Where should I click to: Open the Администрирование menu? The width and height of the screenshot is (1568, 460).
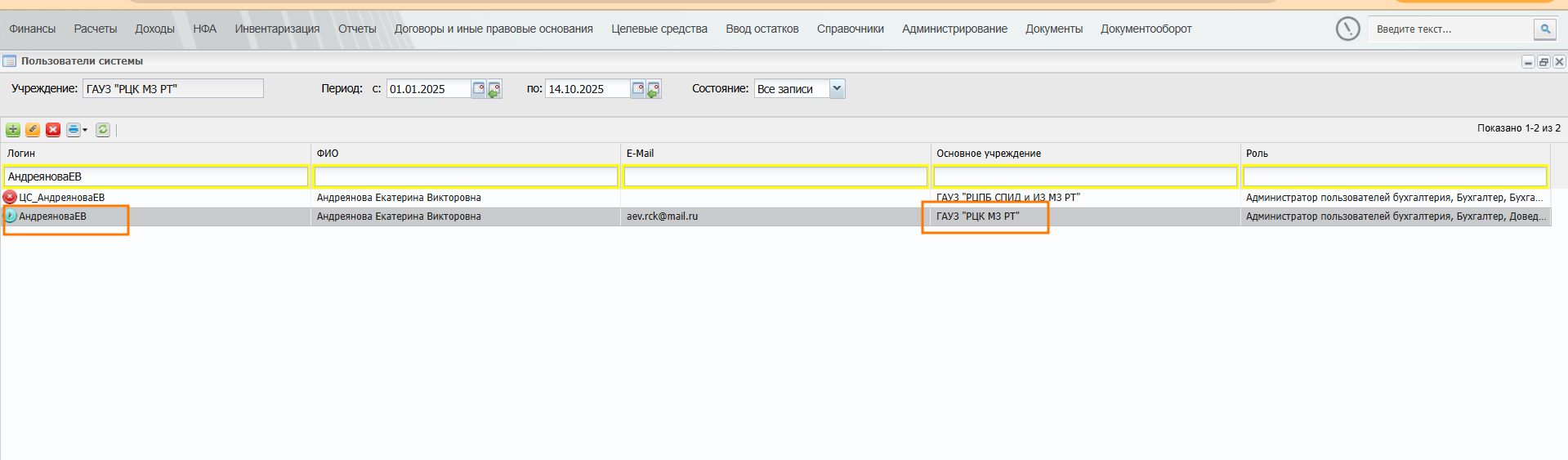coord(954,29)
